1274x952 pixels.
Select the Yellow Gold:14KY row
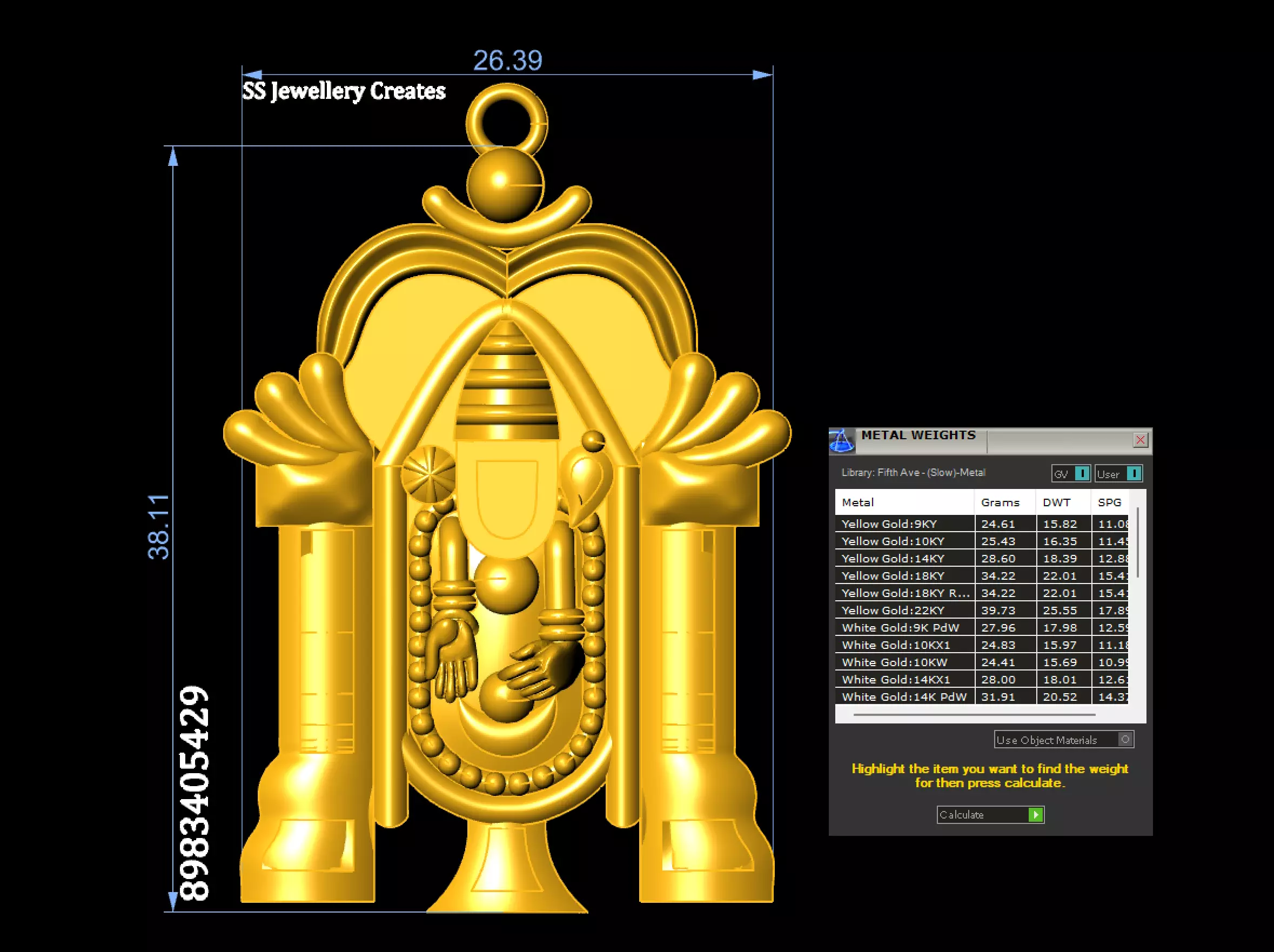[982, 559]
